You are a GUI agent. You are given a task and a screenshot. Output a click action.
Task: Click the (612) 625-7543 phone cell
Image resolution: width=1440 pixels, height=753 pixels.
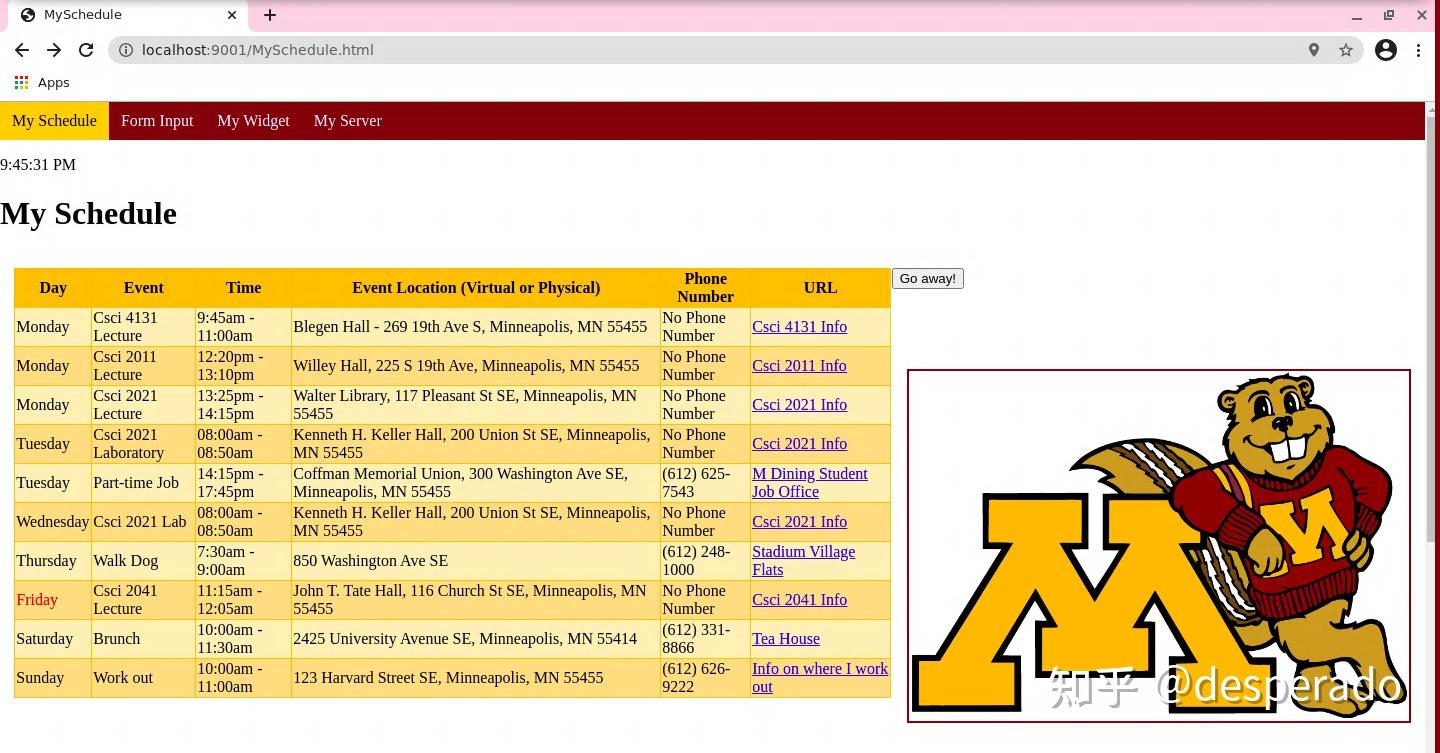[705, 483]
